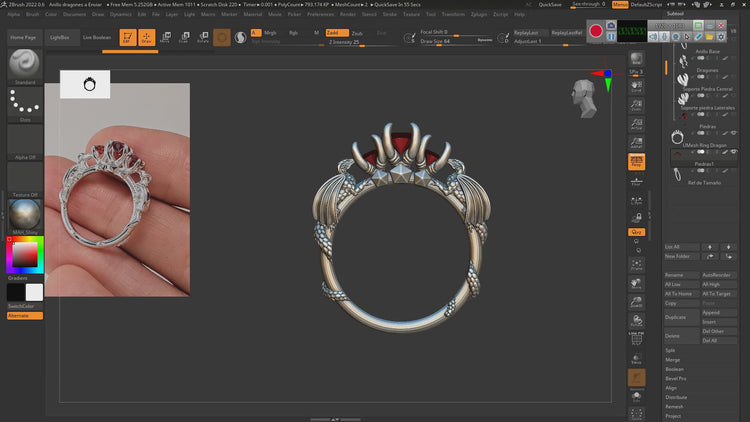Activate the Edit mode button
Viewport: 750px width, 422px height.
128,38
